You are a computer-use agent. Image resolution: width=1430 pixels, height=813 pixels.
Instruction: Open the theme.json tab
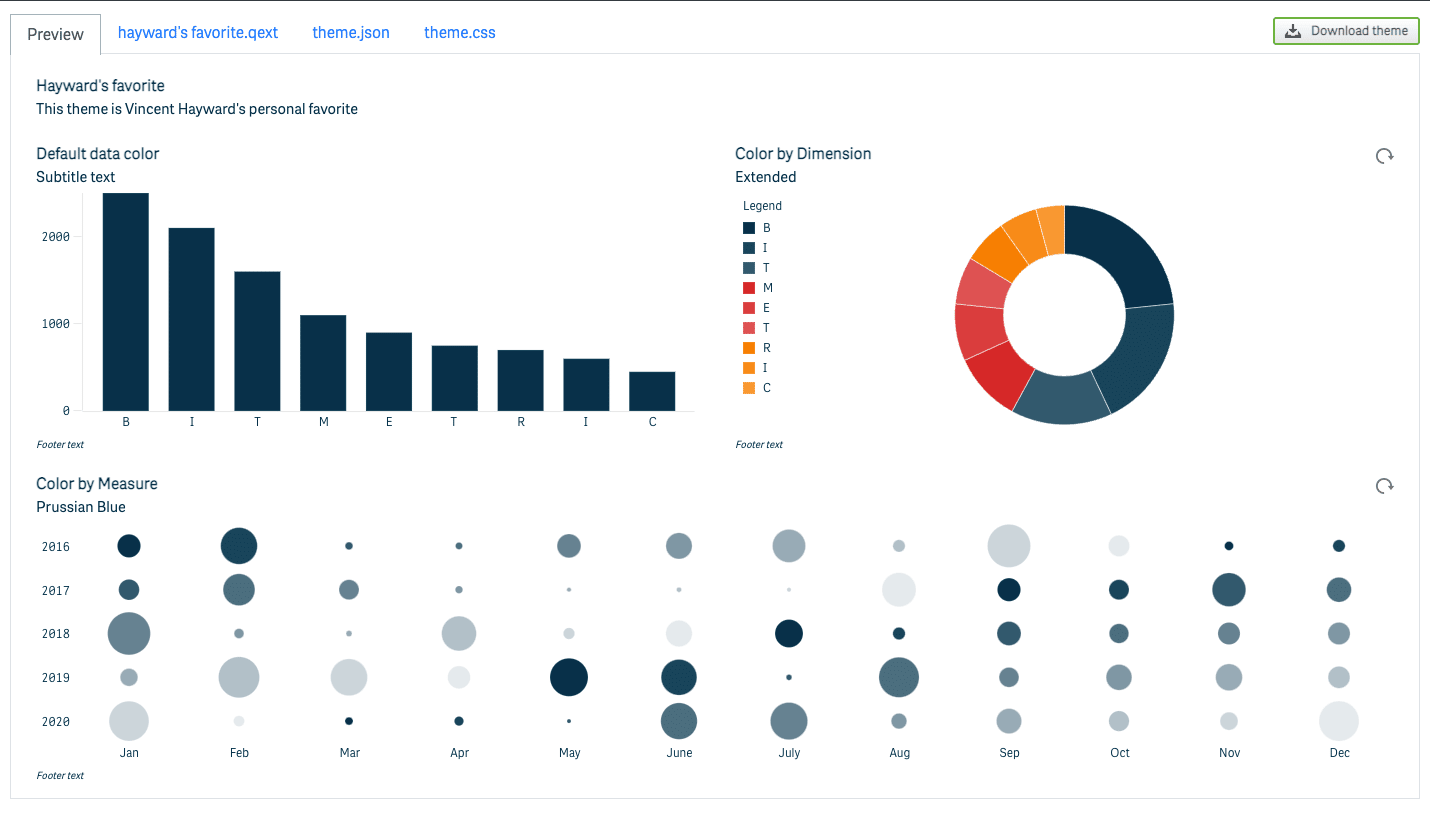pos(351,32)
